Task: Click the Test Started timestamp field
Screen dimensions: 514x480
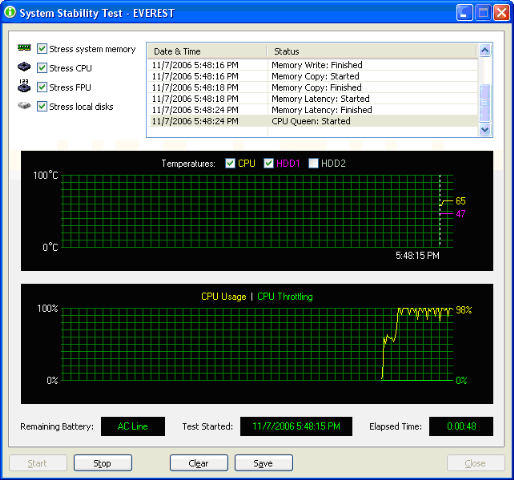Action: [x=296, y=426]
